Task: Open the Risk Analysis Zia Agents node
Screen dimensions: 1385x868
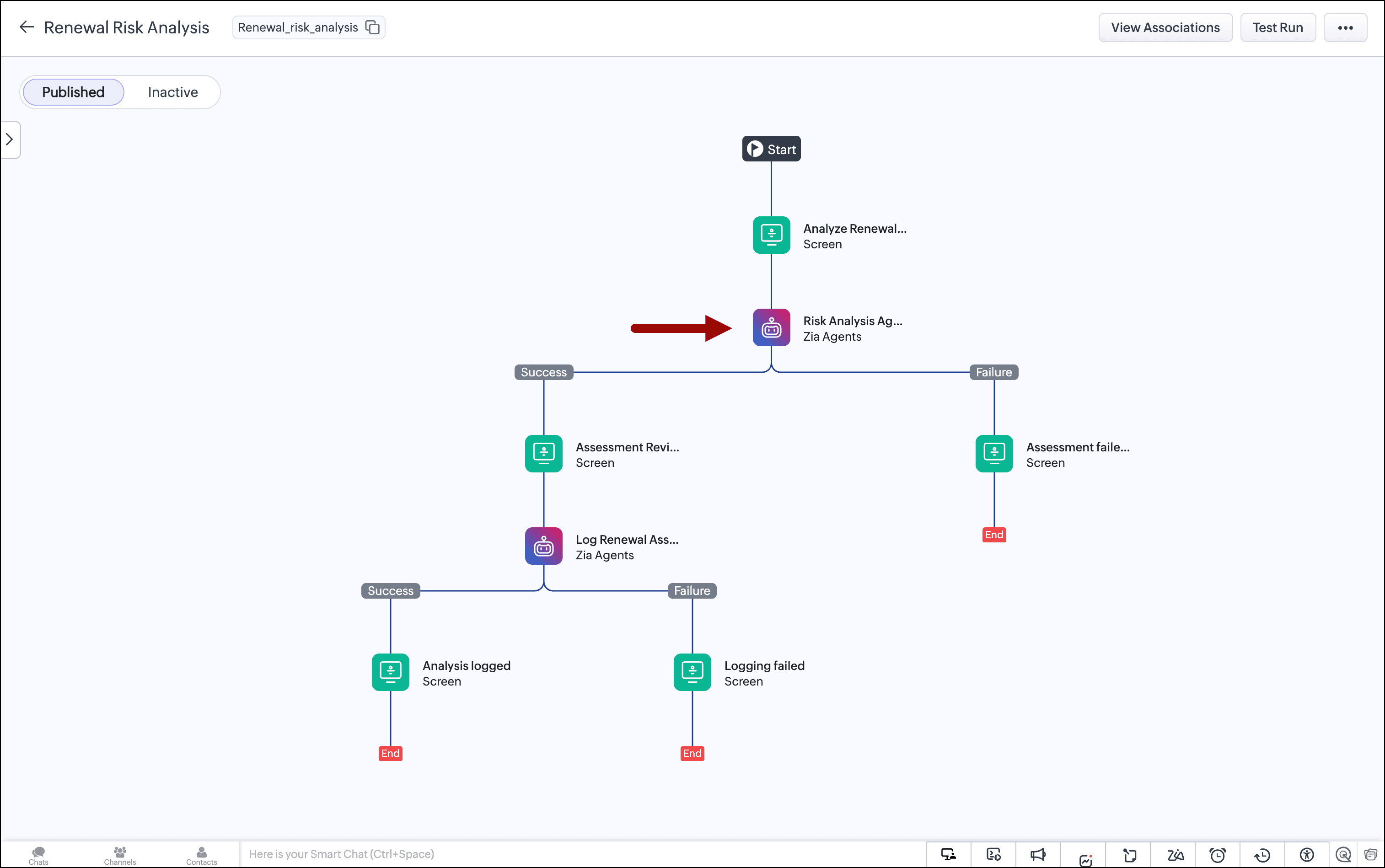Action: click(771, 327)
